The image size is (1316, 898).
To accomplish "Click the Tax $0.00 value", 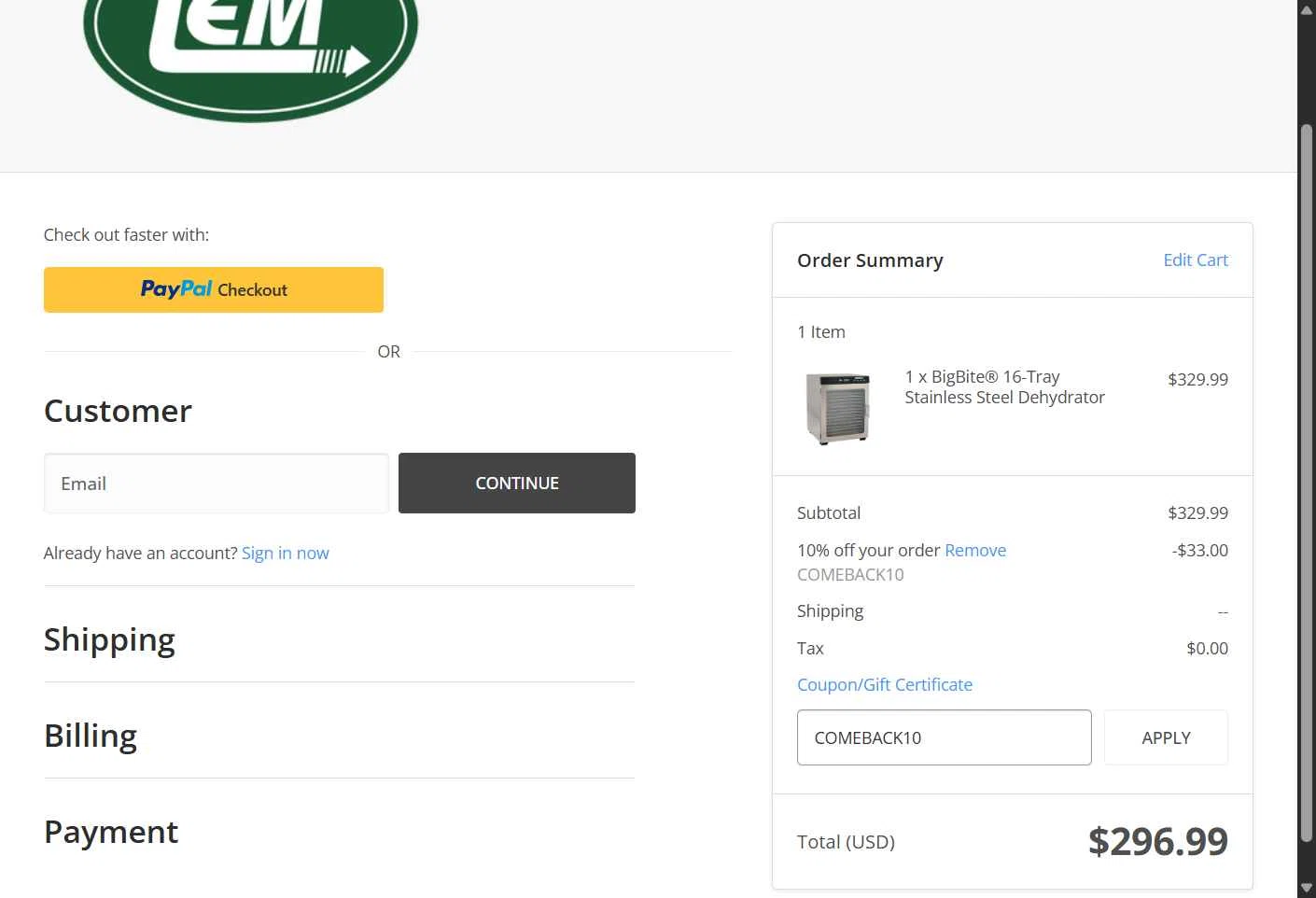I will tap(1207, 648).
